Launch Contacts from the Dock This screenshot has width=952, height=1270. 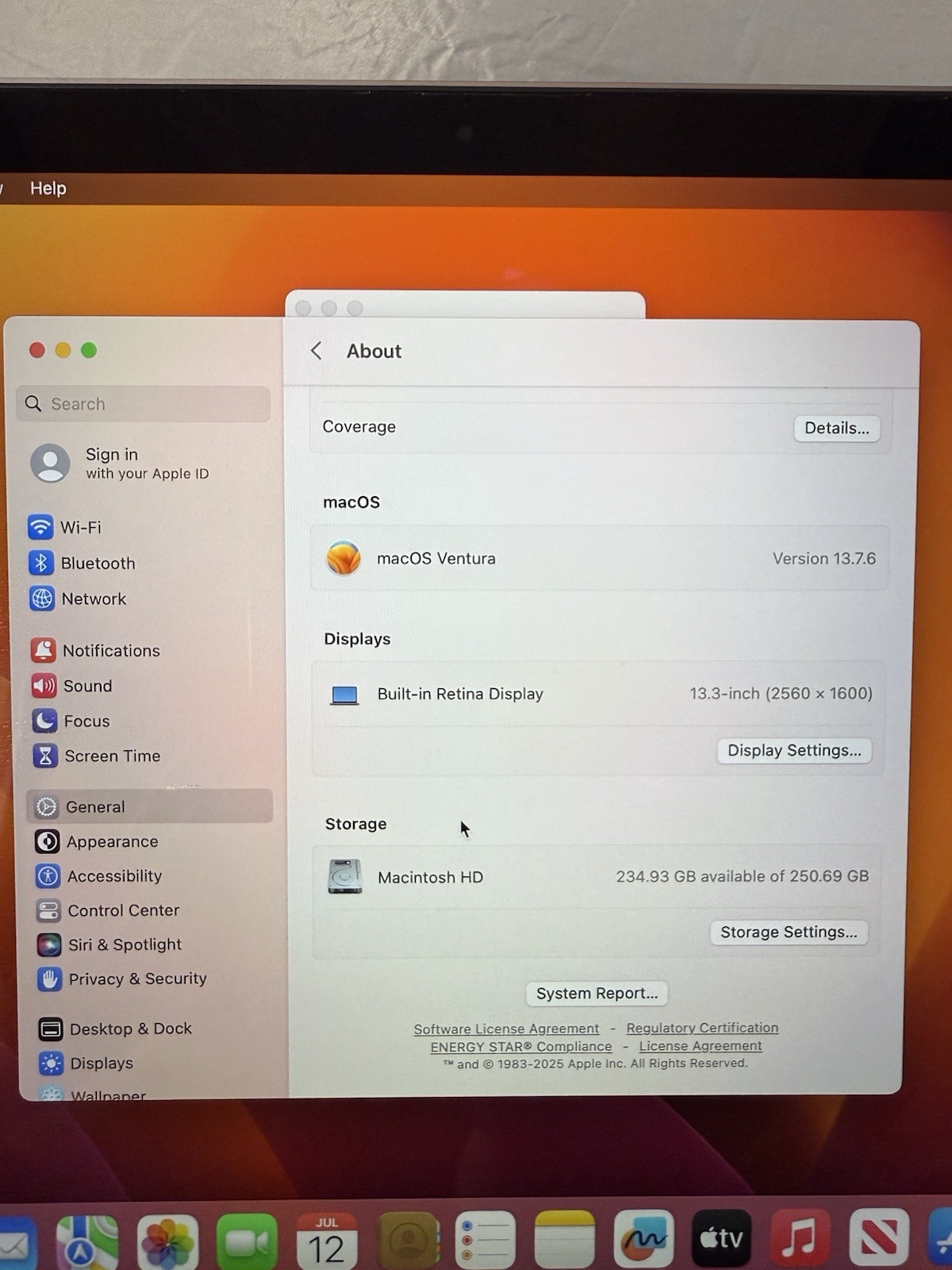(407, 1241)
